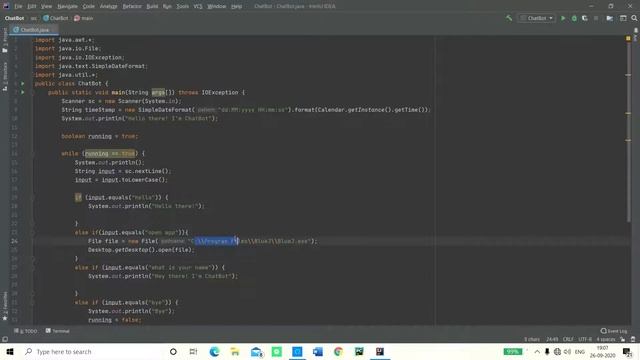Open Microsoft Edge from the taskbar
640x360 pixels.
[214, 351]
